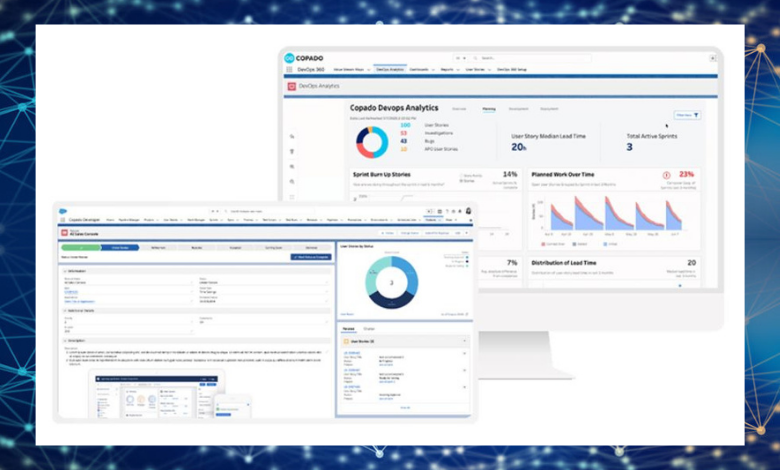Viewport: 780px width, 470px height.
Task: Click the multicolor donut chart in Copado Devops Analytics
Action: pyautogui.click(x=372, y=142)
